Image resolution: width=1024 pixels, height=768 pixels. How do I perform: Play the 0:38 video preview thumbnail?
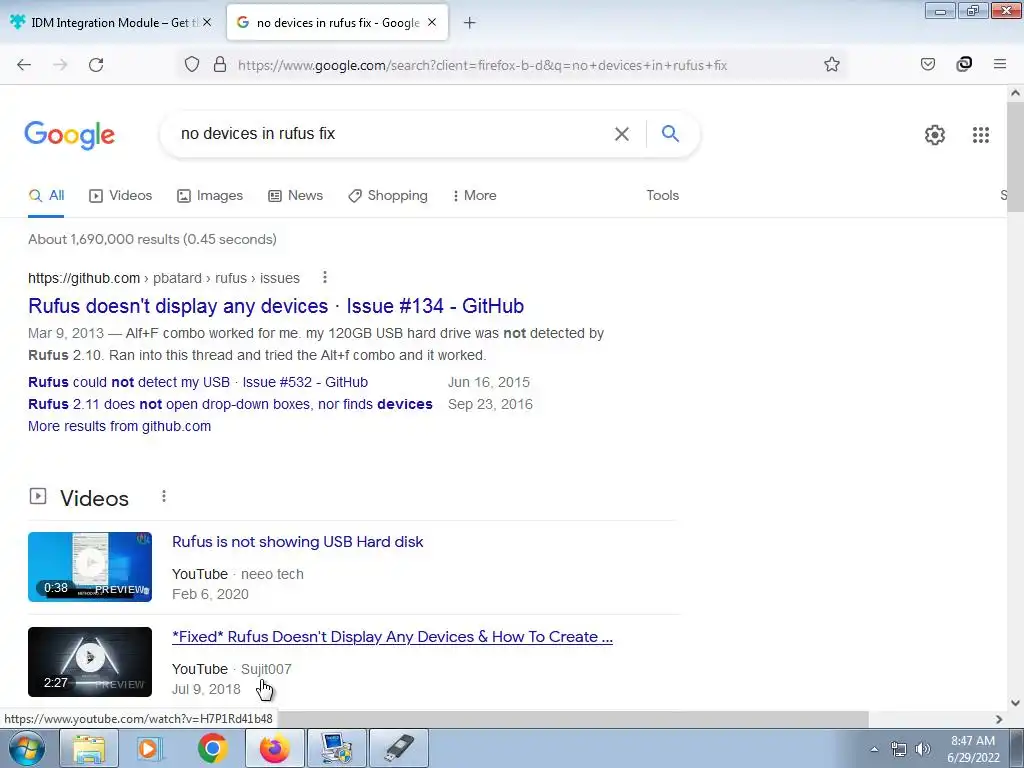pos(90,567)
